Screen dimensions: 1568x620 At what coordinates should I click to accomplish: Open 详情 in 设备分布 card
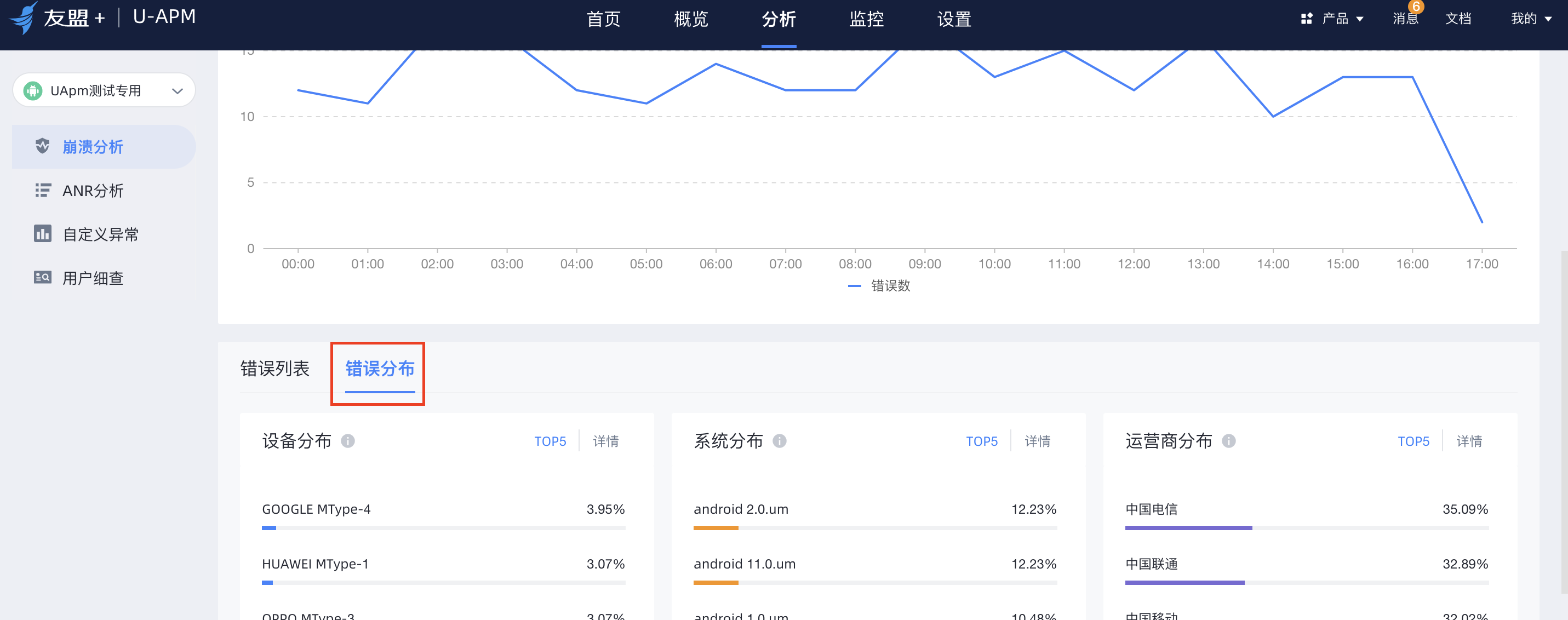tap(605, 441)
